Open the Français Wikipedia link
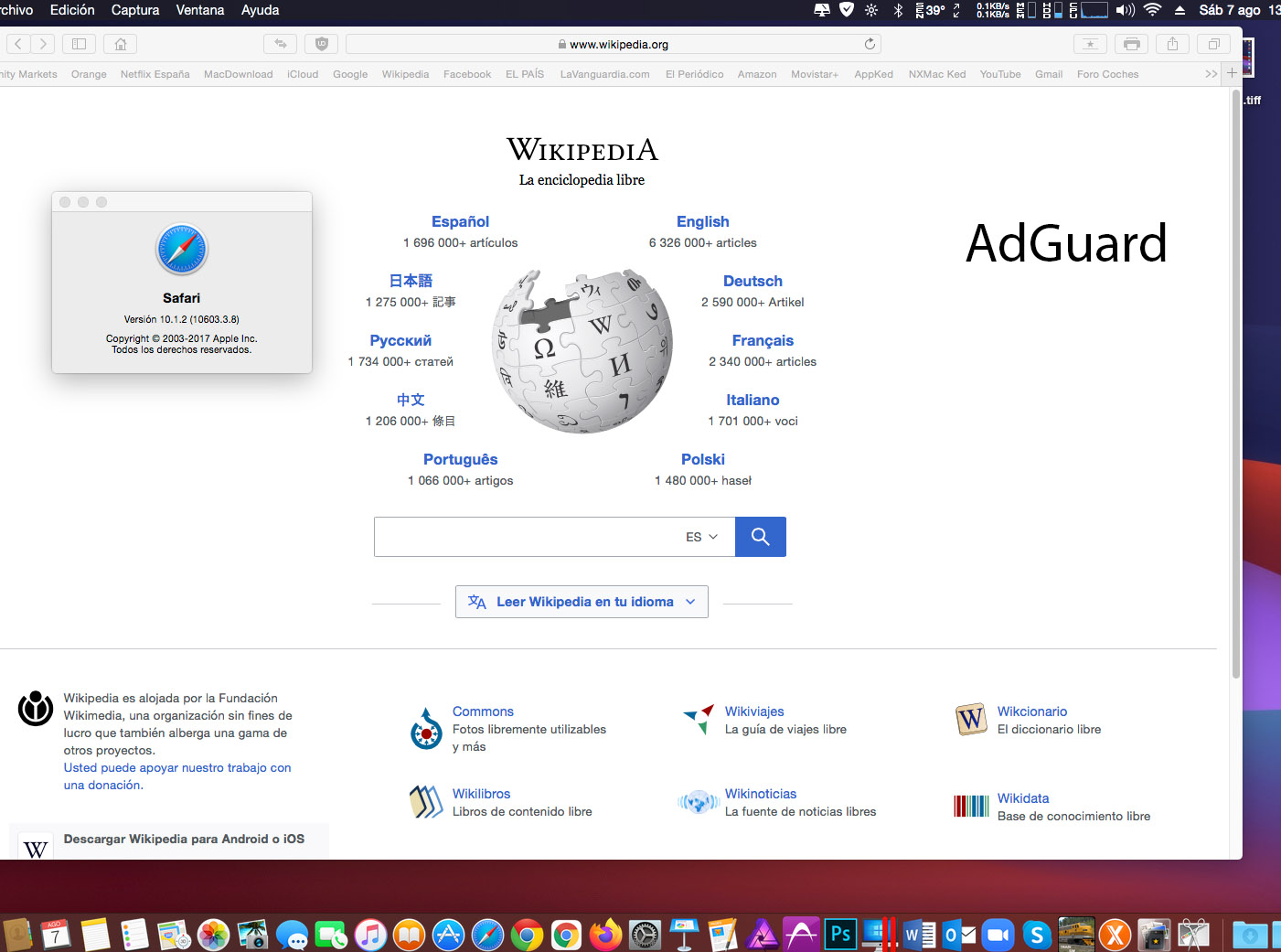This screenshot has width=1281, height=952. click(763, 340)
